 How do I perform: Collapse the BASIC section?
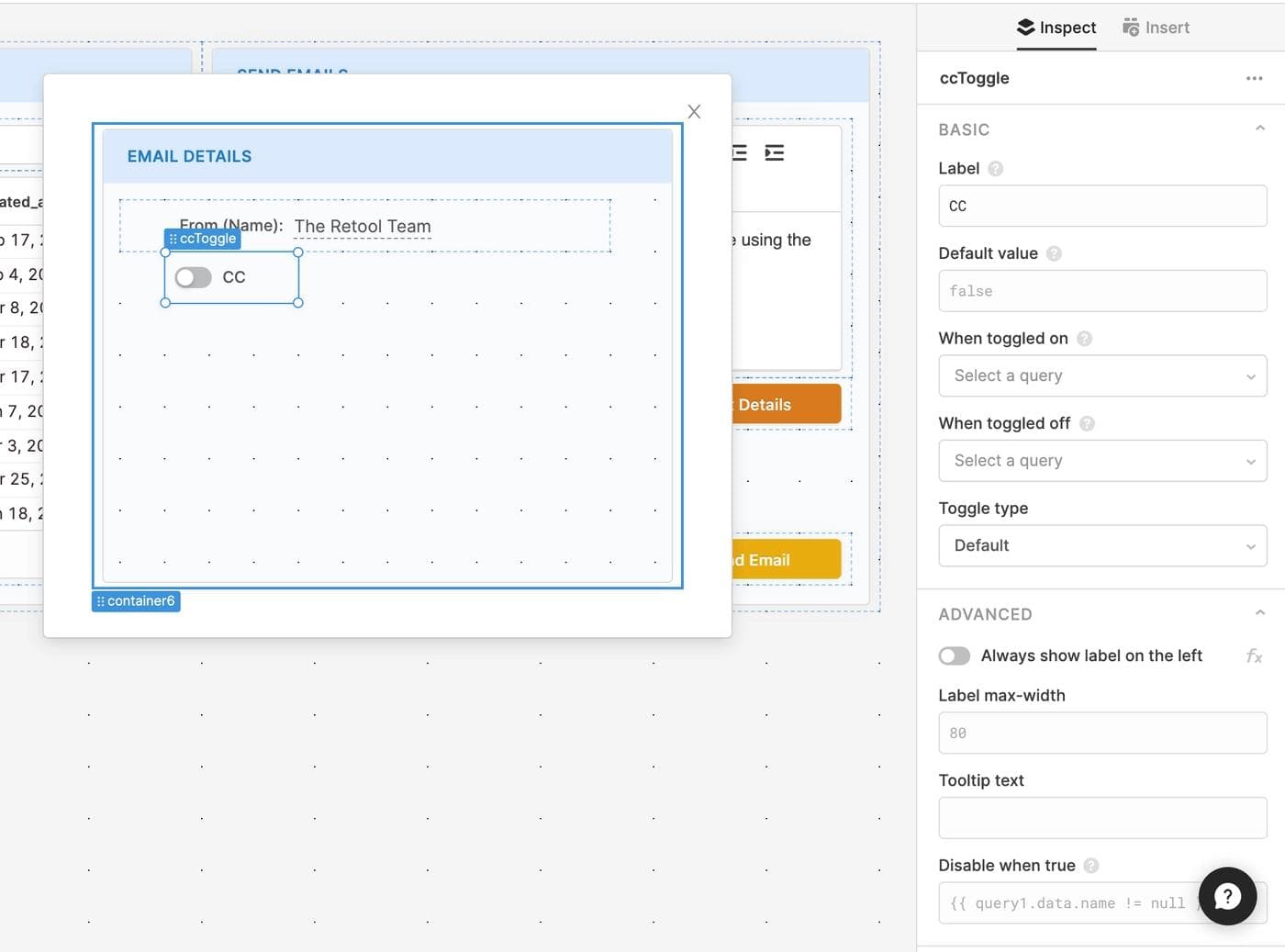coord(1259,129)
